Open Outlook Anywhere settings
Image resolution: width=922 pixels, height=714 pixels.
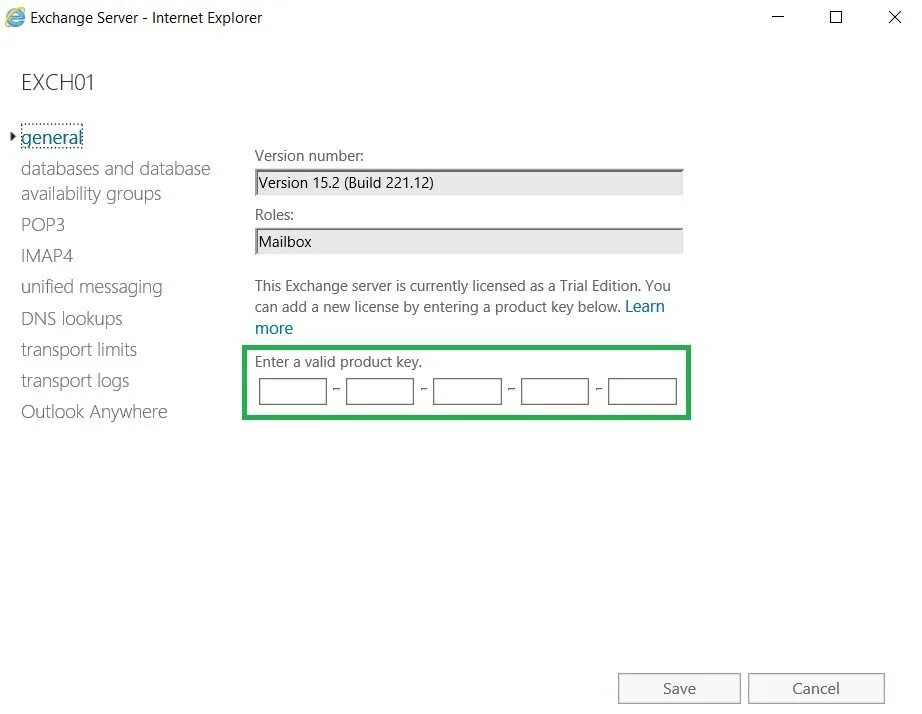pos(94,412)
